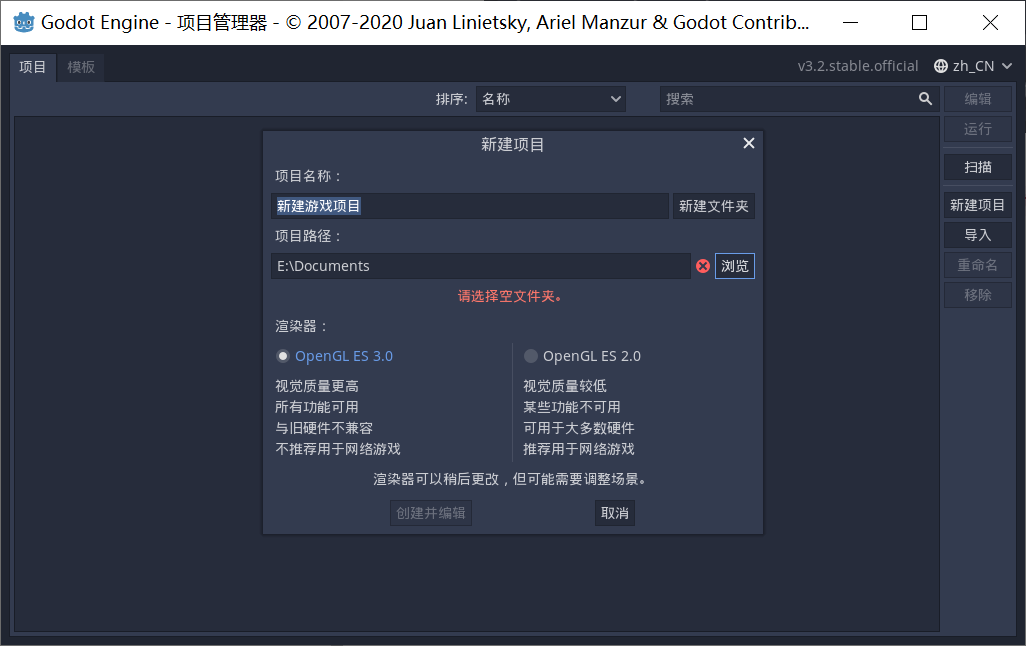Click the 创建并编辑 button
Screen dimensions: 1026x646
coord(431,513)
